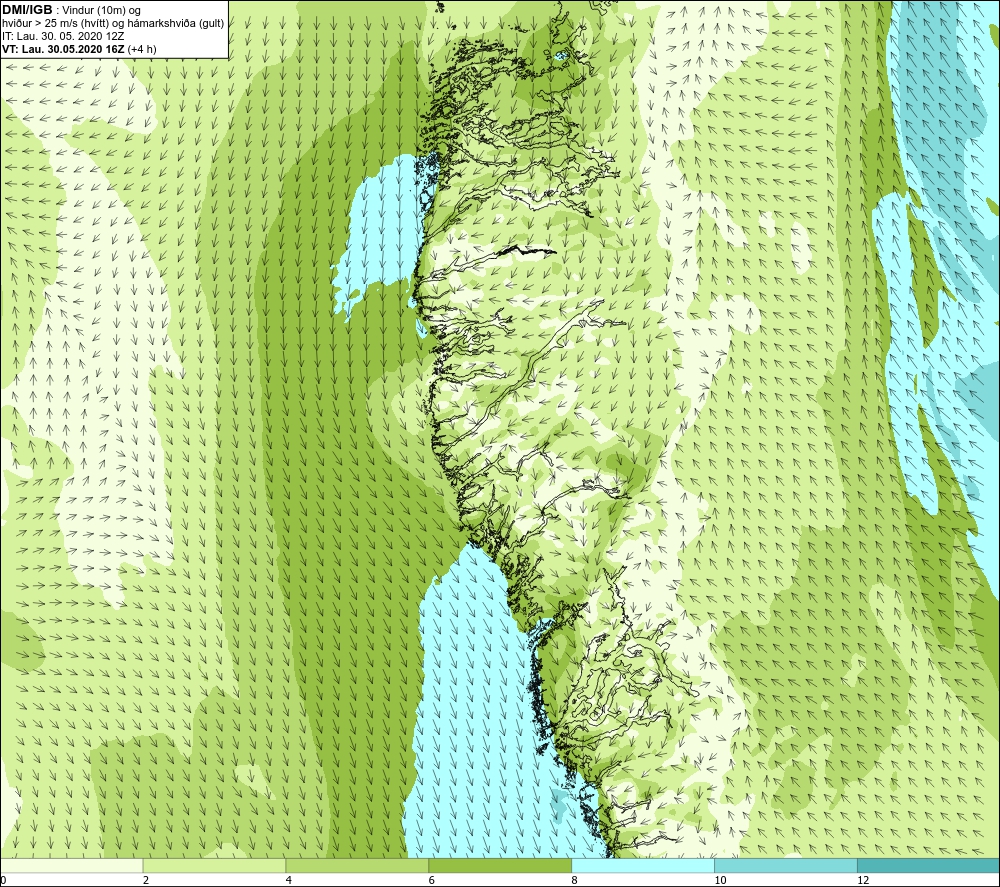Click the 0–2 palest color scale segment

tap(71, 865)
